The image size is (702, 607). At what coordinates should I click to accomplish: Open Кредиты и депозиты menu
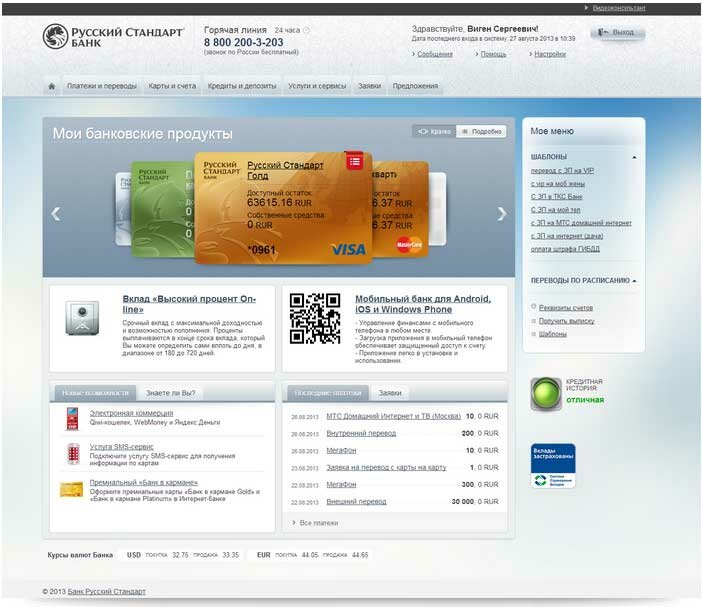coord(242,86)
